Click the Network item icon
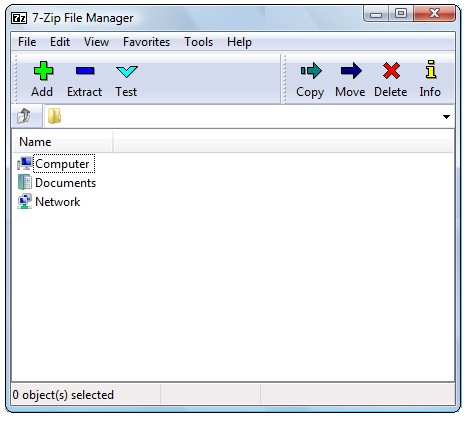Viewport: 470px width, 422px height. point(25,202)
